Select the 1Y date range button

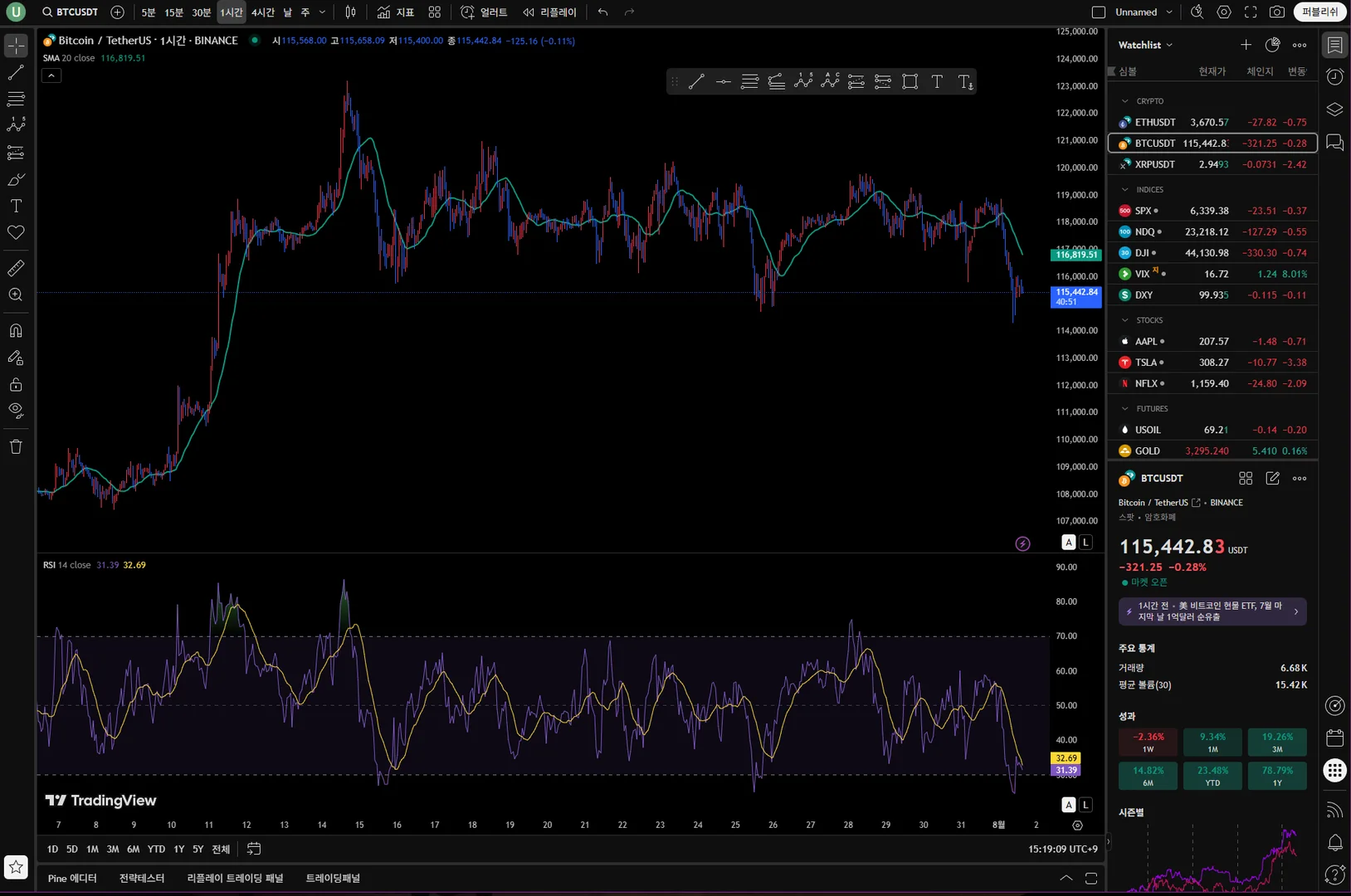point(178,849)
